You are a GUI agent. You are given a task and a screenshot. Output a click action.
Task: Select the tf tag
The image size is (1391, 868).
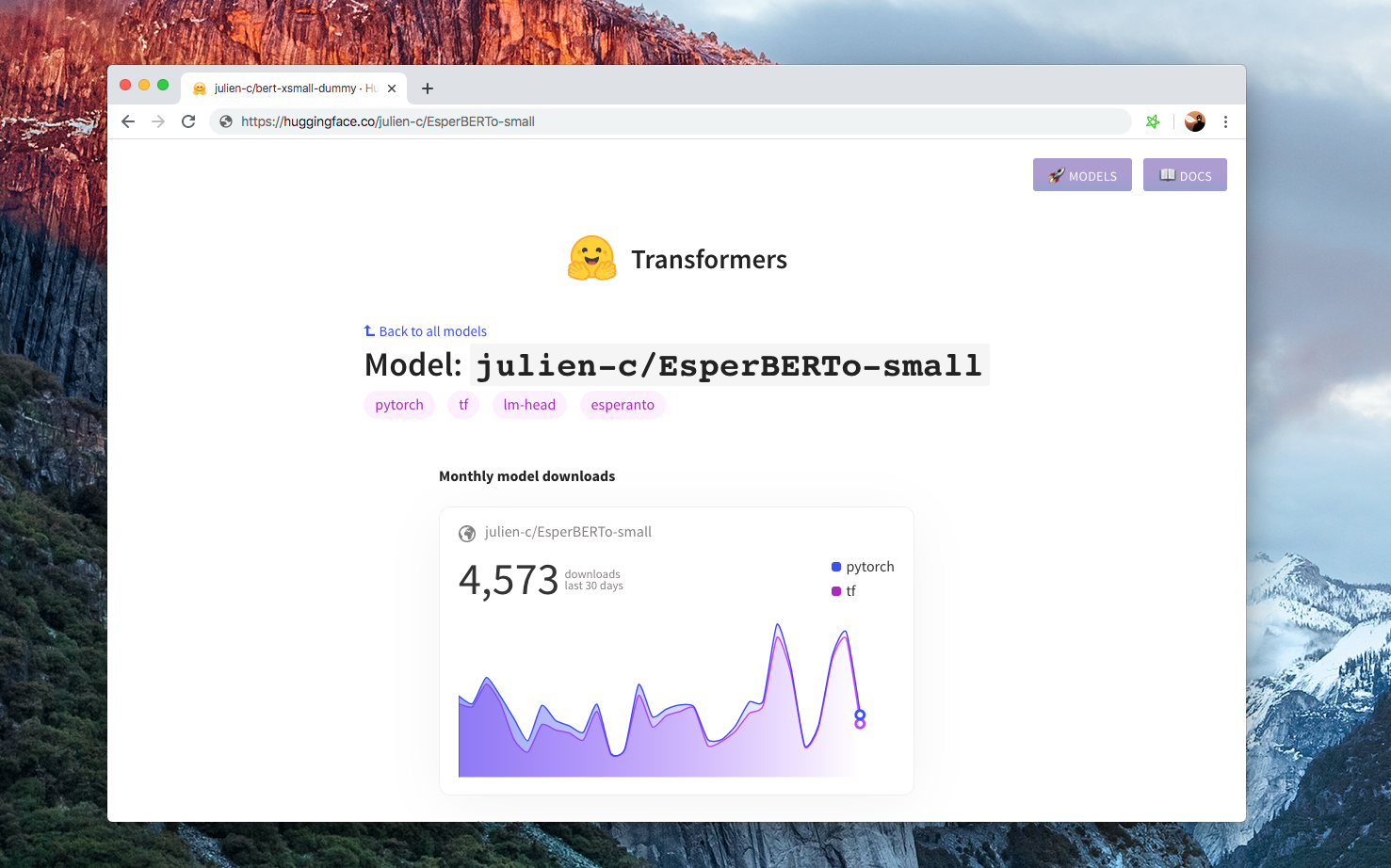[x=463, y=405]
